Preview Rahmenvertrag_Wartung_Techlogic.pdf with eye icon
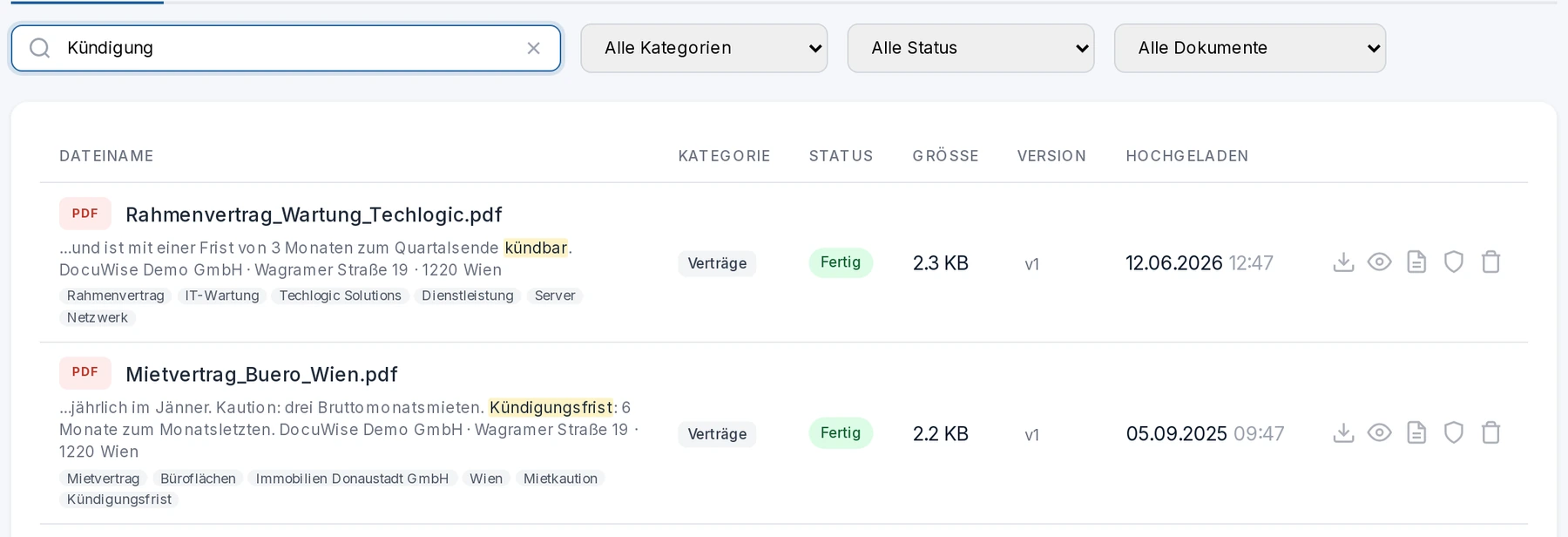 point(1380,262)
